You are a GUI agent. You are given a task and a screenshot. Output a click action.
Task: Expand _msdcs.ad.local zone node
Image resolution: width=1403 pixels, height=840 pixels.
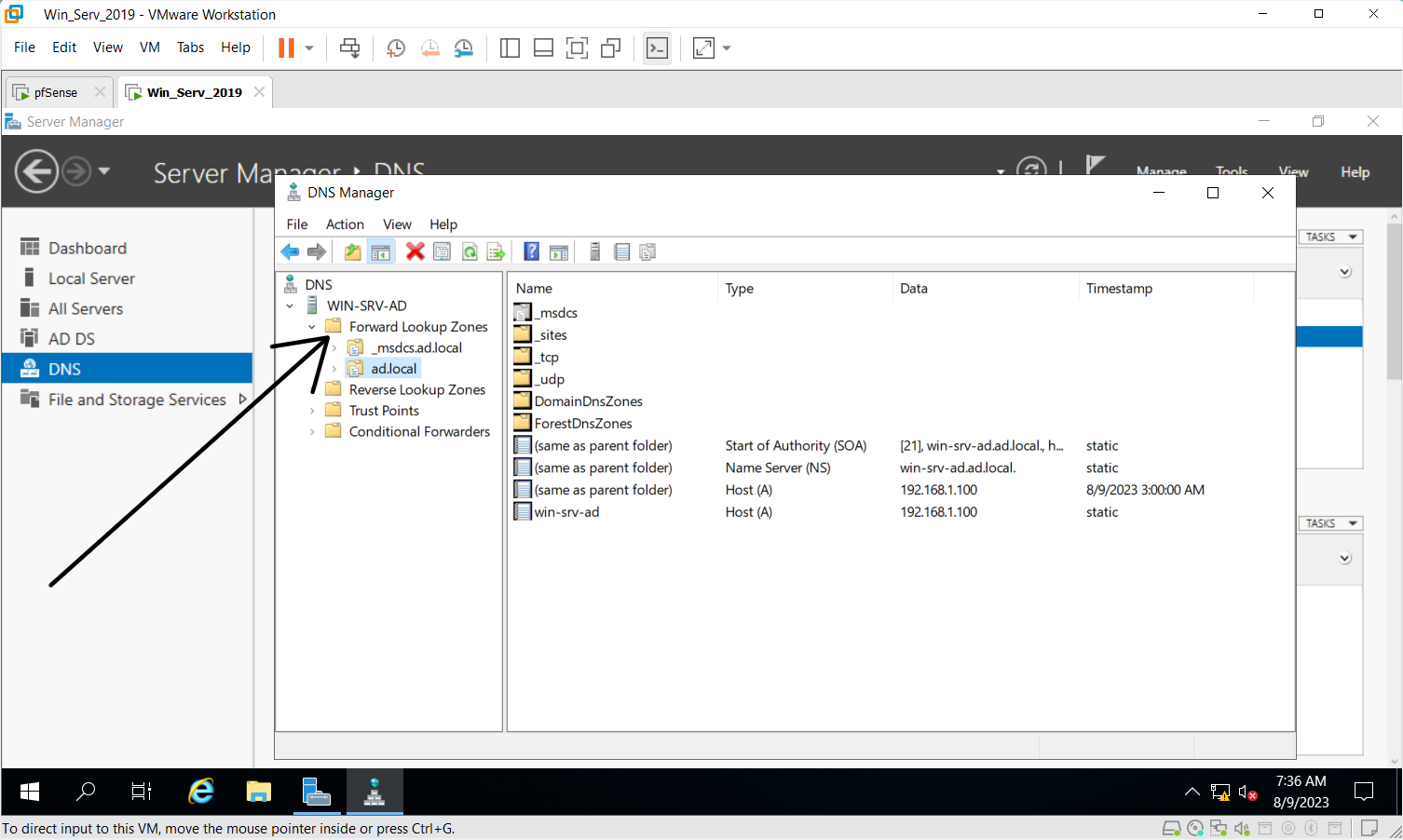pos(334,347)
